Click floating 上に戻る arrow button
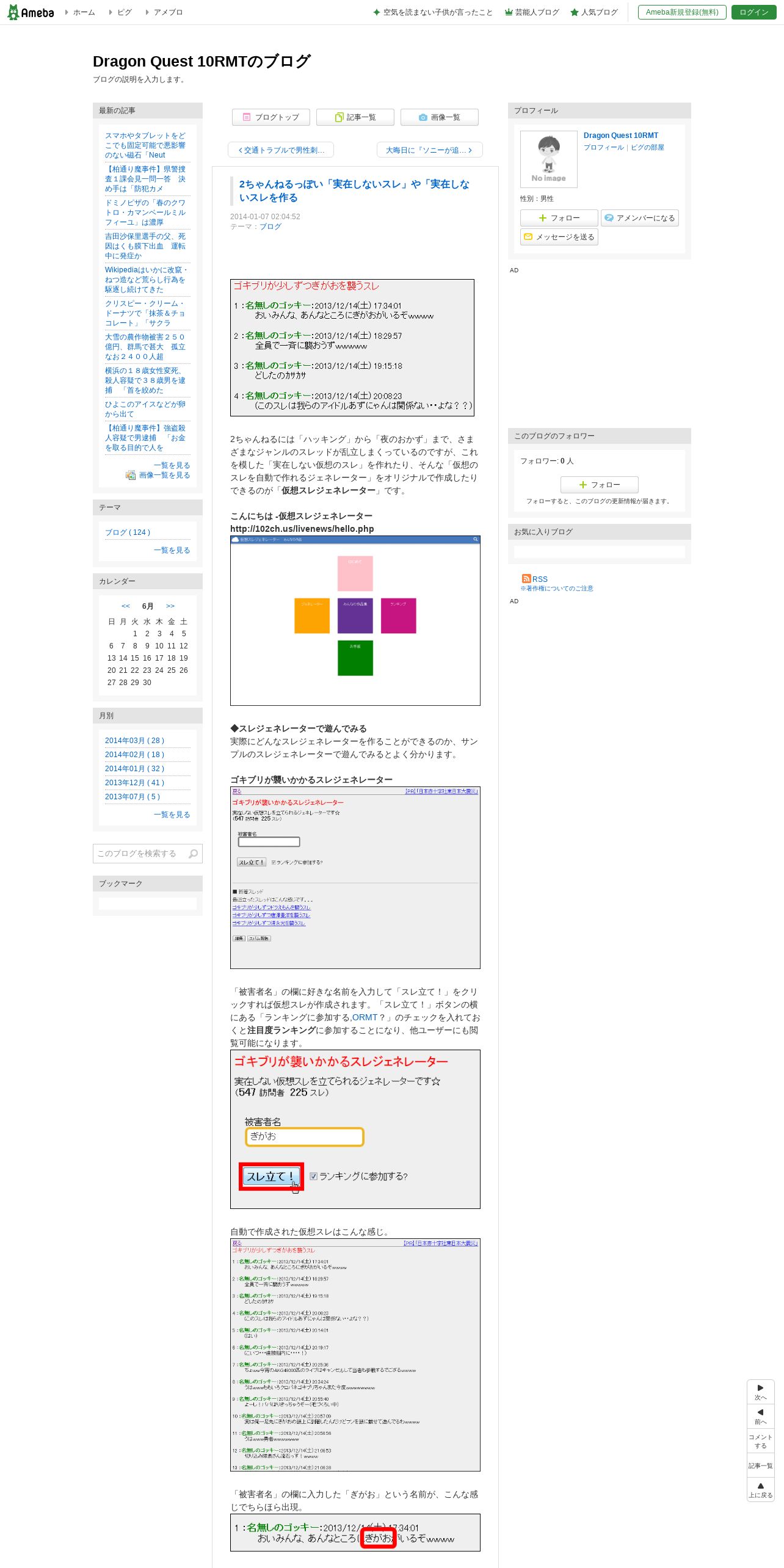The height and width of the screenshot is (1568, 784). click(x=761, y=1490)
